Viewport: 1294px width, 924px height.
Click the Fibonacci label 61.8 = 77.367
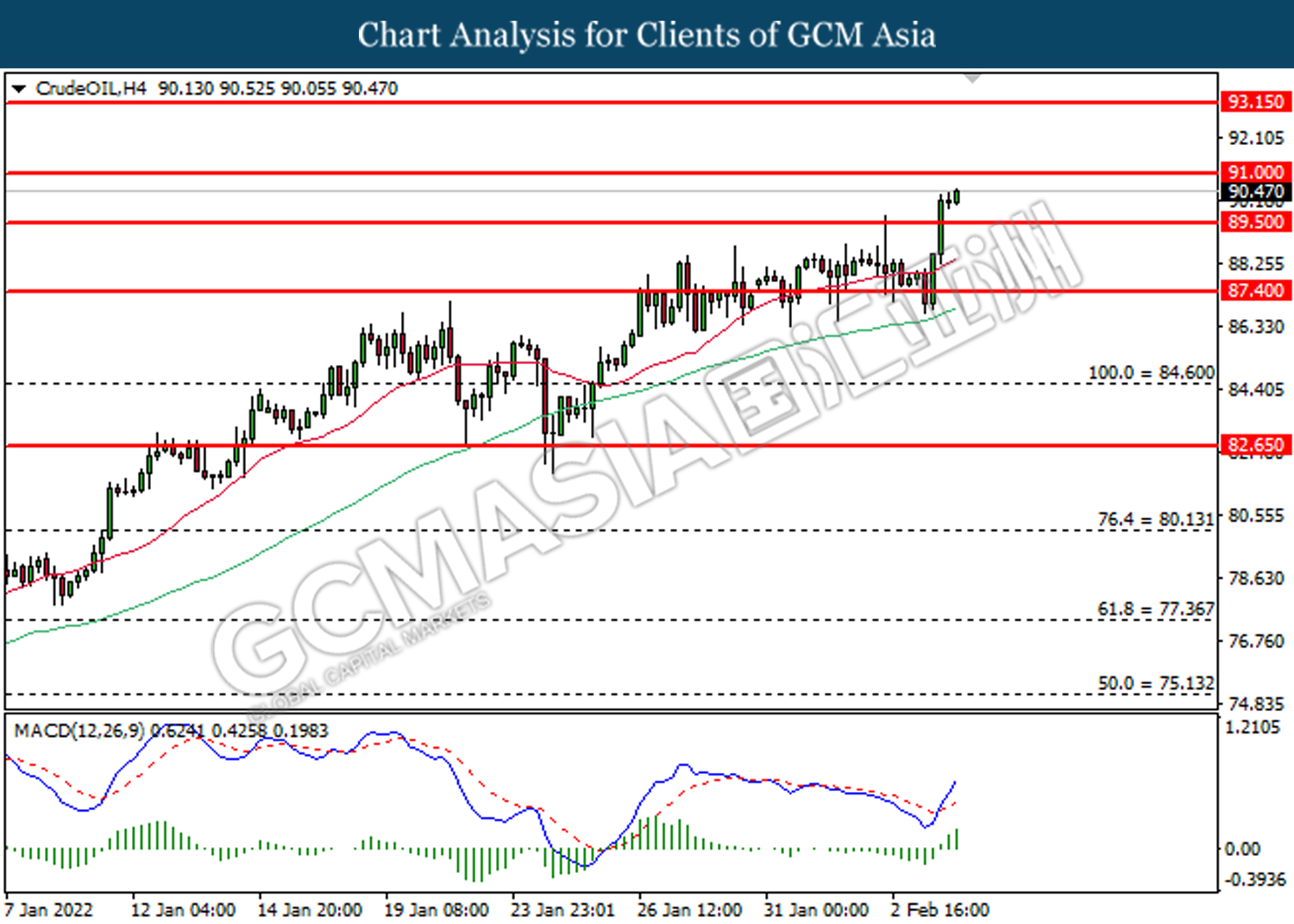(x=1155, y=609)
